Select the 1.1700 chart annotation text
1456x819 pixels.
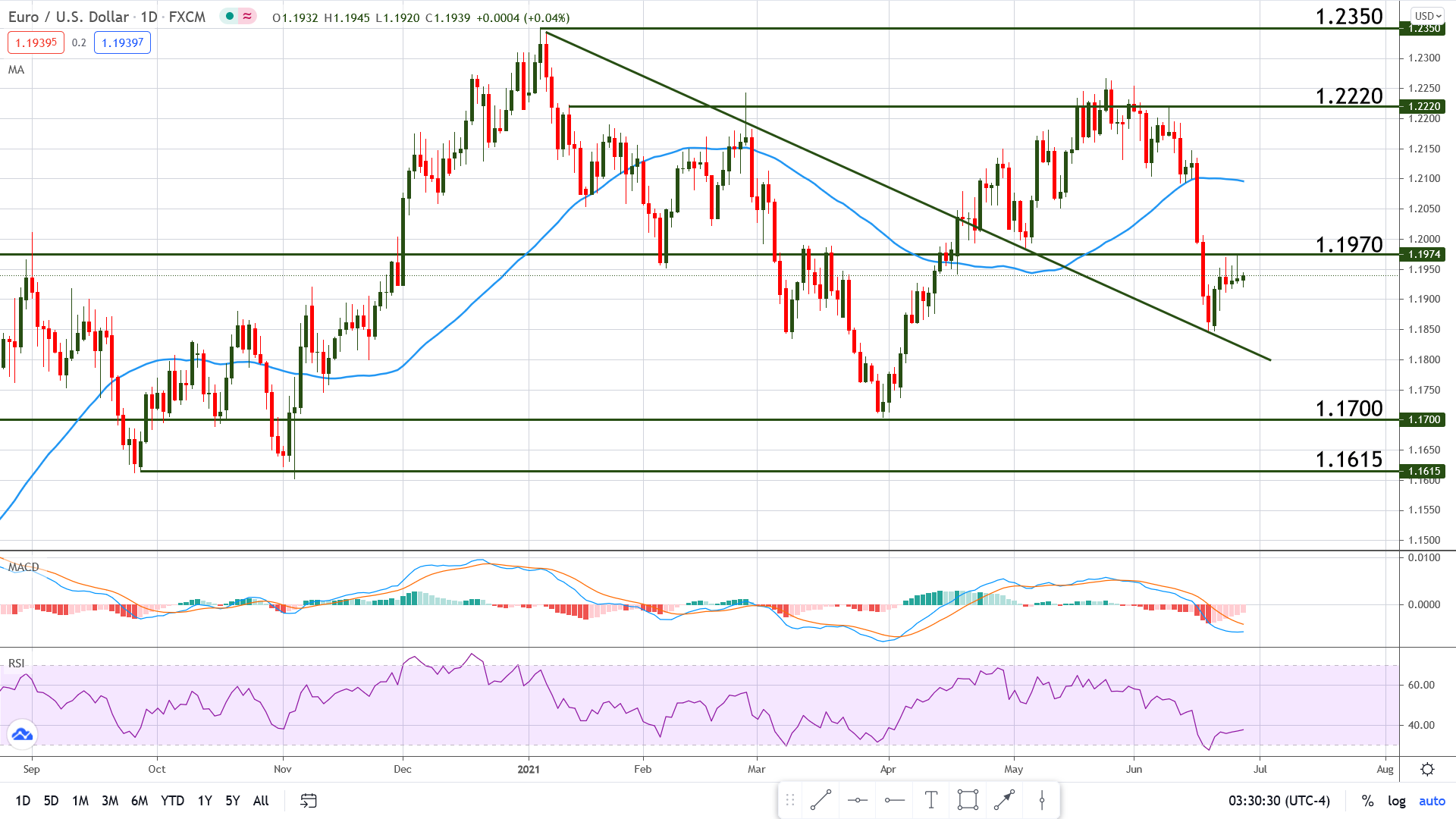1349,408
